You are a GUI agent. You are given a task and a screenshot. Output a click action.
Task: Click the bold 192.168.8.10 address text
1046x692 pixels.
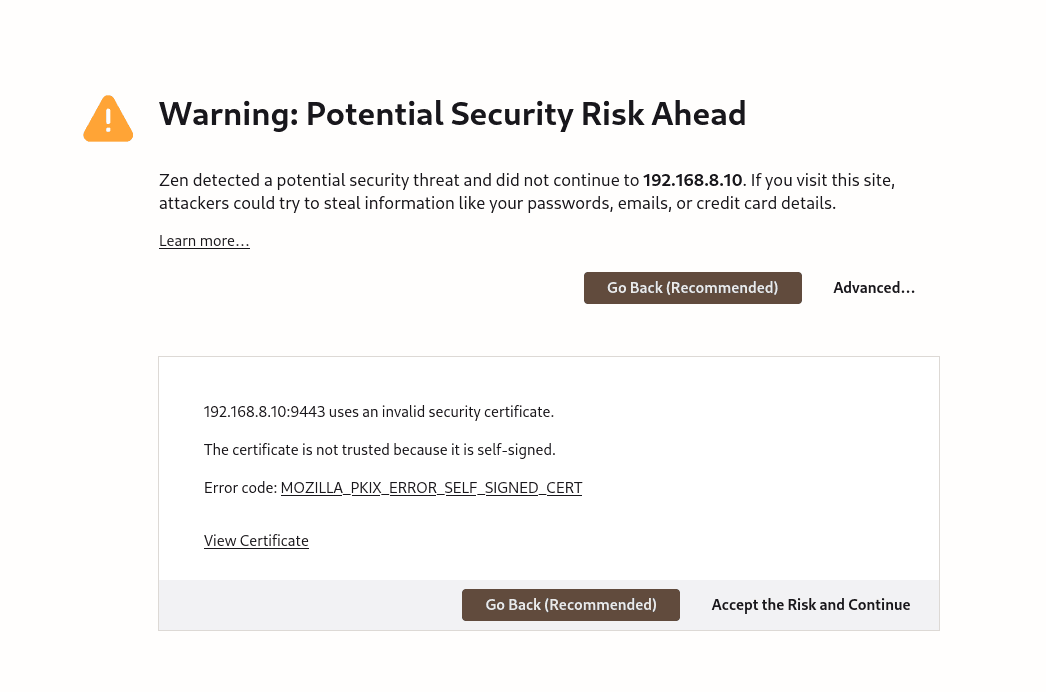(x=692, y=180)
